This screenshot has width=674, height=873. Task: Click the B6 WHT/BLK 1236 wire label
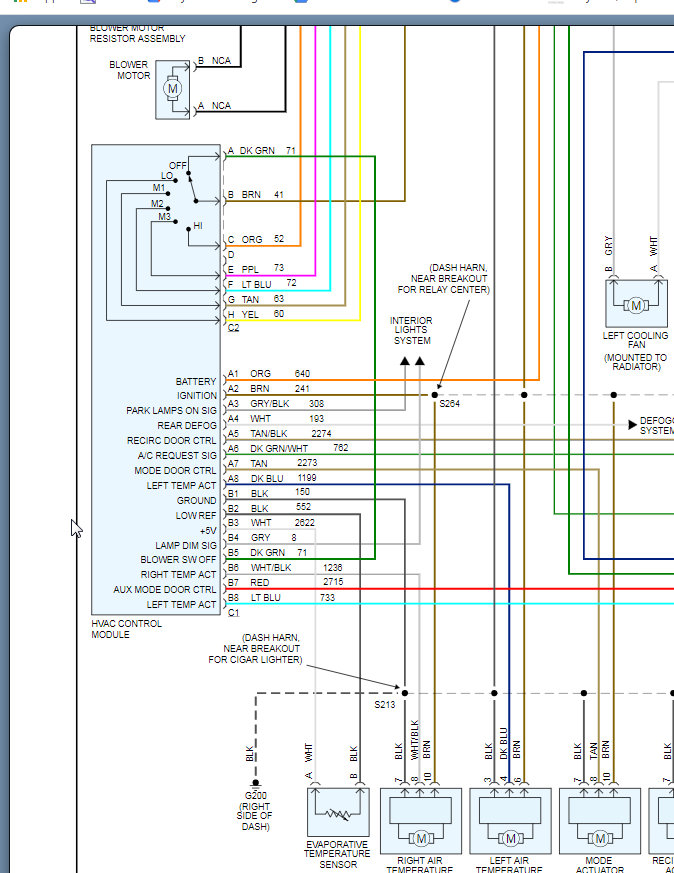pos(285,568)
